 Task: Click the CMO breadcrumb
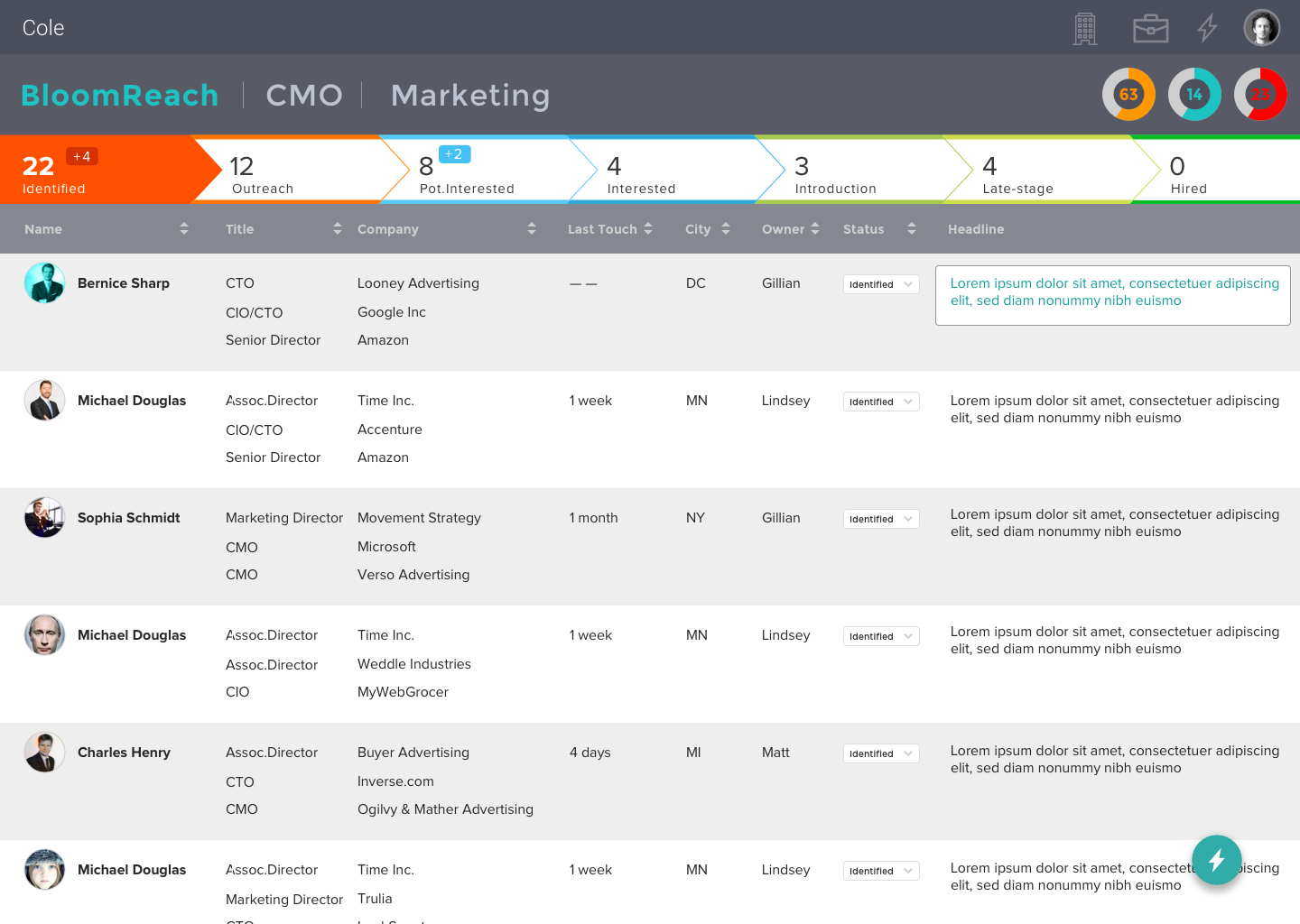[304, 95]
